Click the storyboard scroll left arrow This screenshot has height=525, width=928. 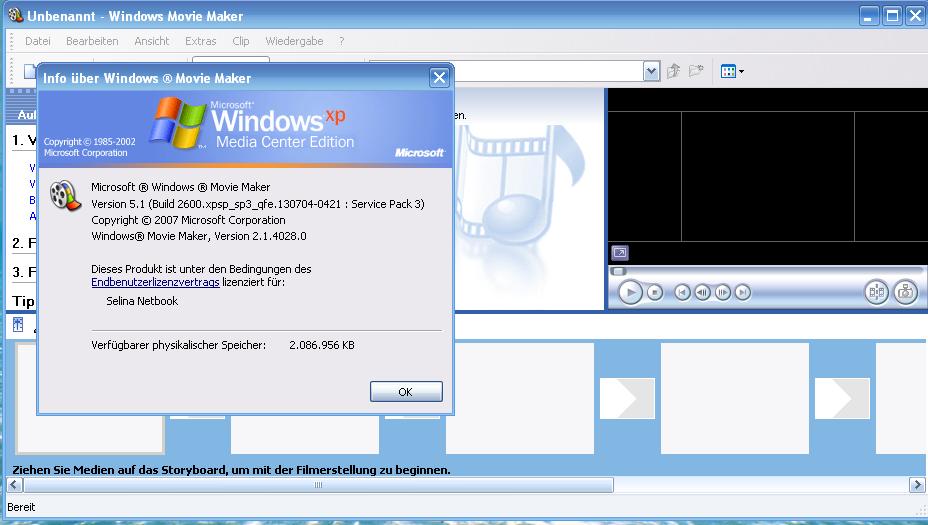(x=14, y=485)
